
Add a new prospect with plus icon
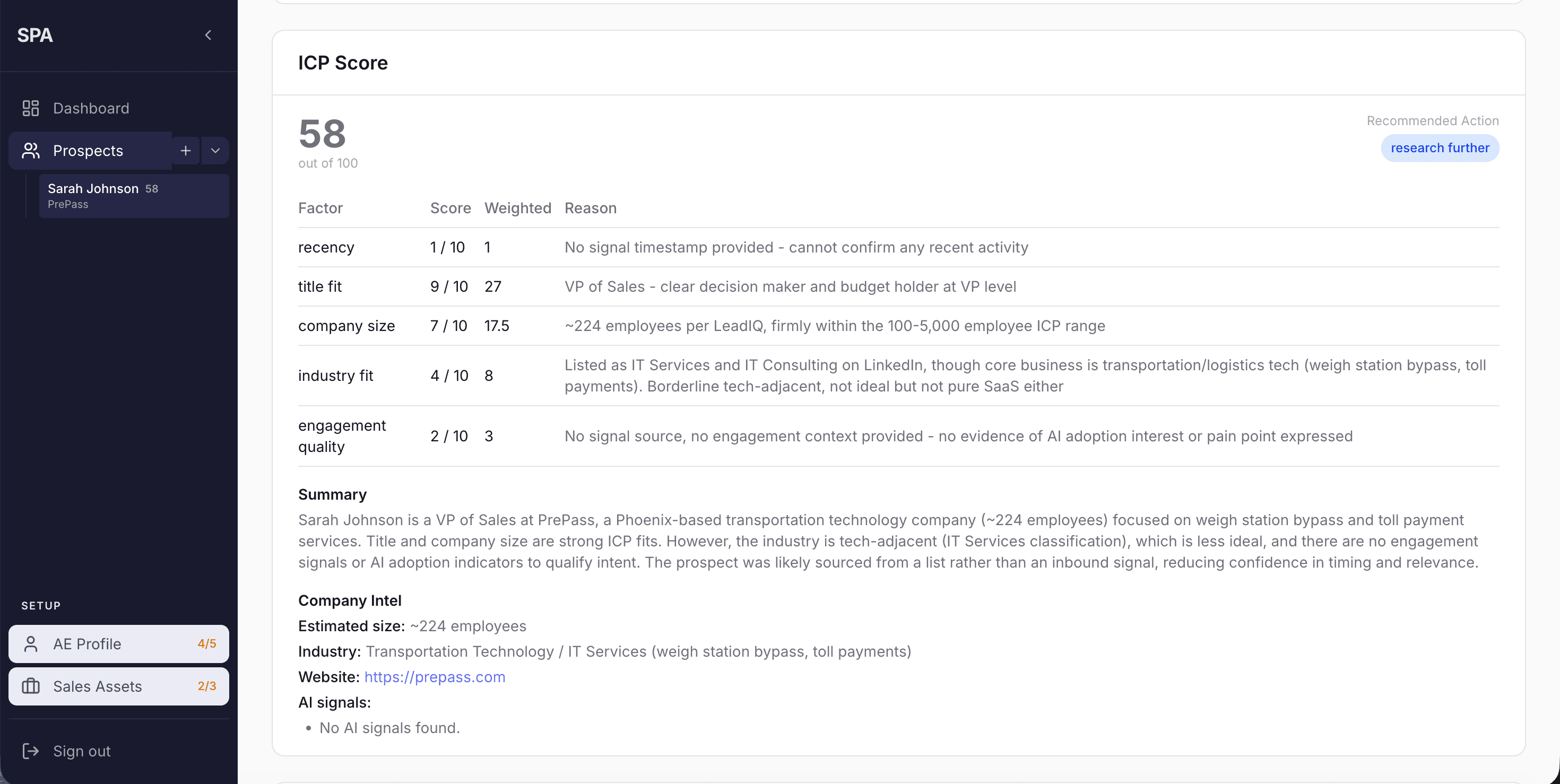(185, 151)
